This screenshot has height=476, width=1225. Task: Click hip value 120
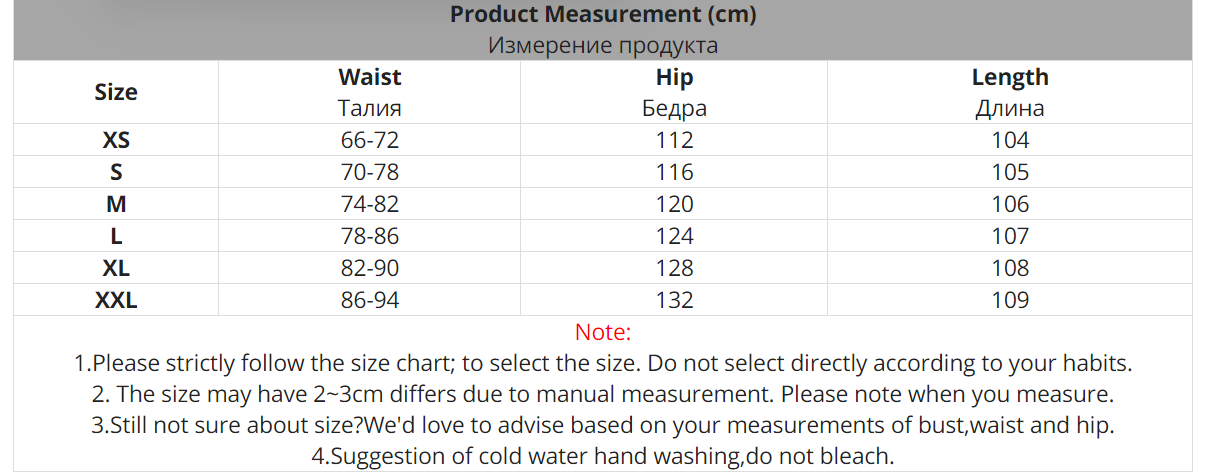pyautogui.click(x=674, y=204)
